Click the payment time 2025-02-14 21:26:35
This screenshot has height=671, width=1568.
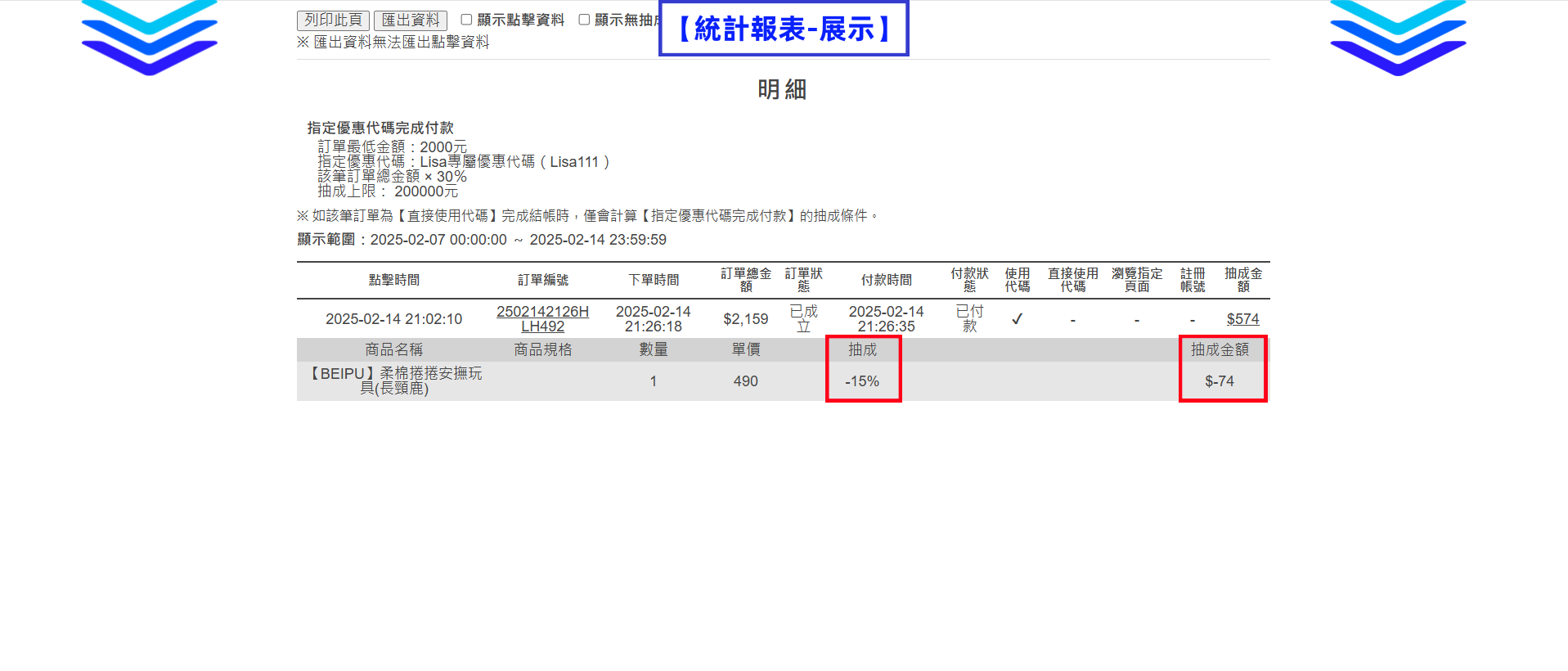pyautogui.click(x=886, y=319)
